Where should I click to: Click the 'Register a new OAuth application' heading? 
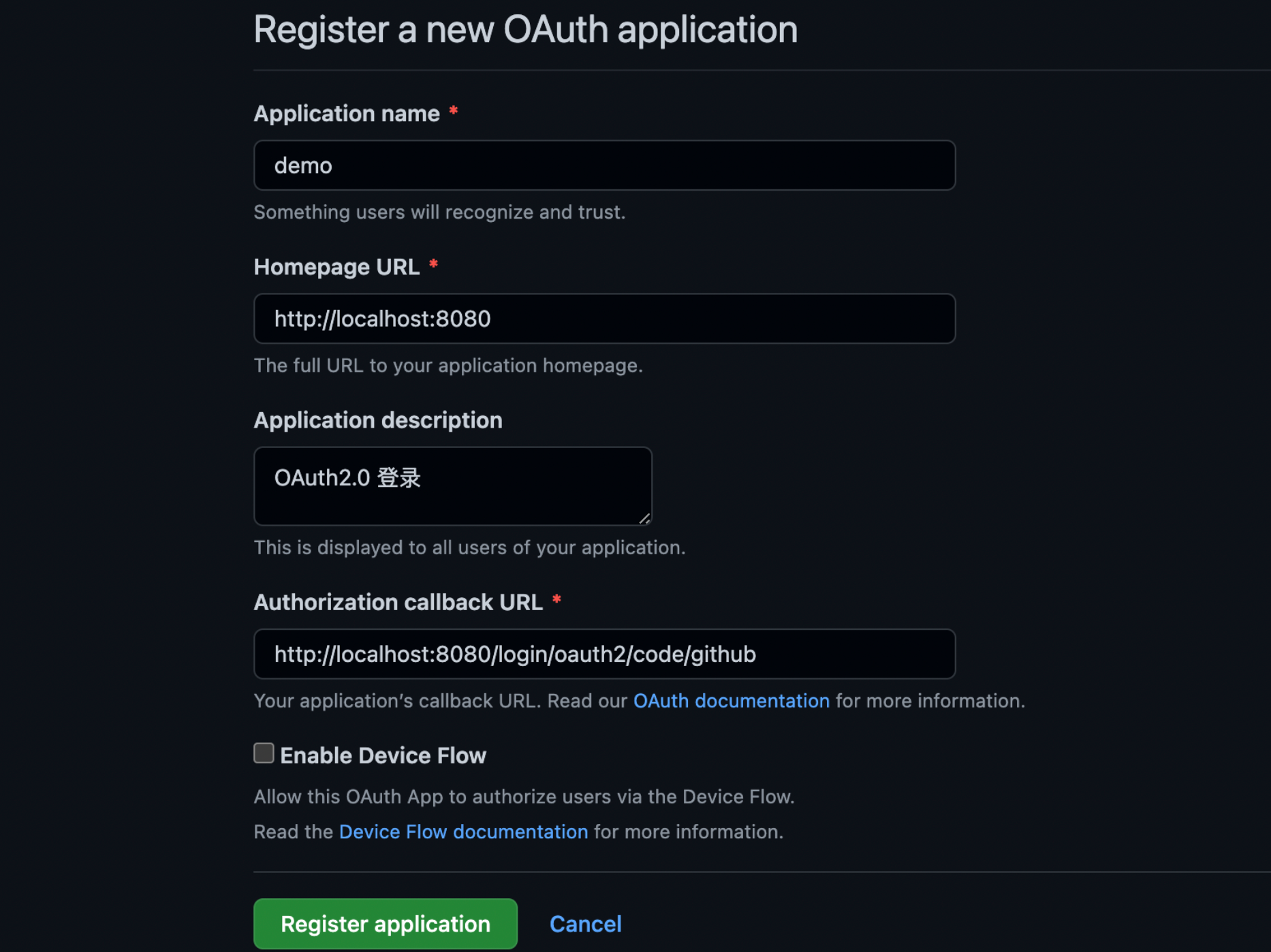(x=525, y=29)
